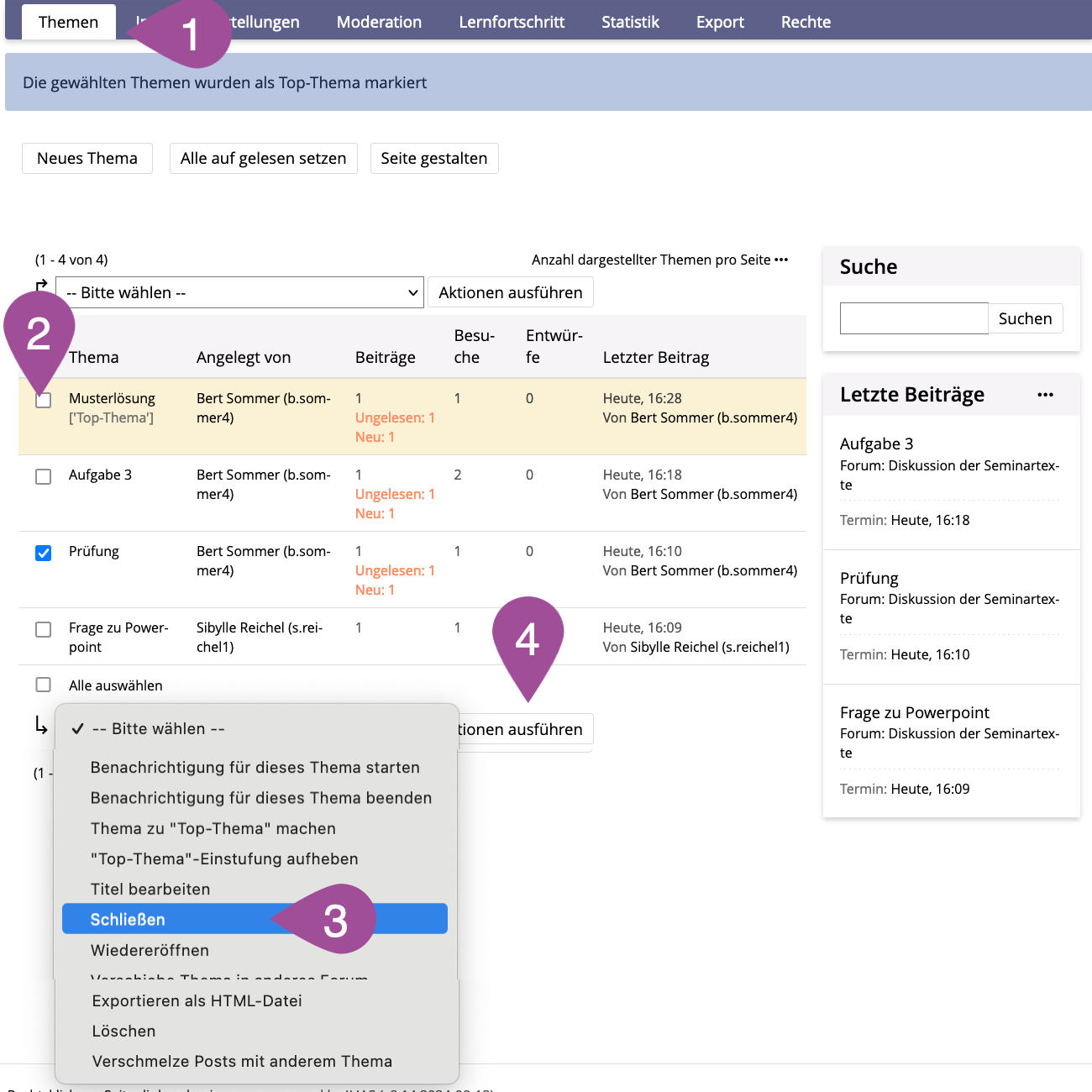Tick the Aufgabe 3 checkbox
Screen dimensions: 1092x1092
point(44,476)
